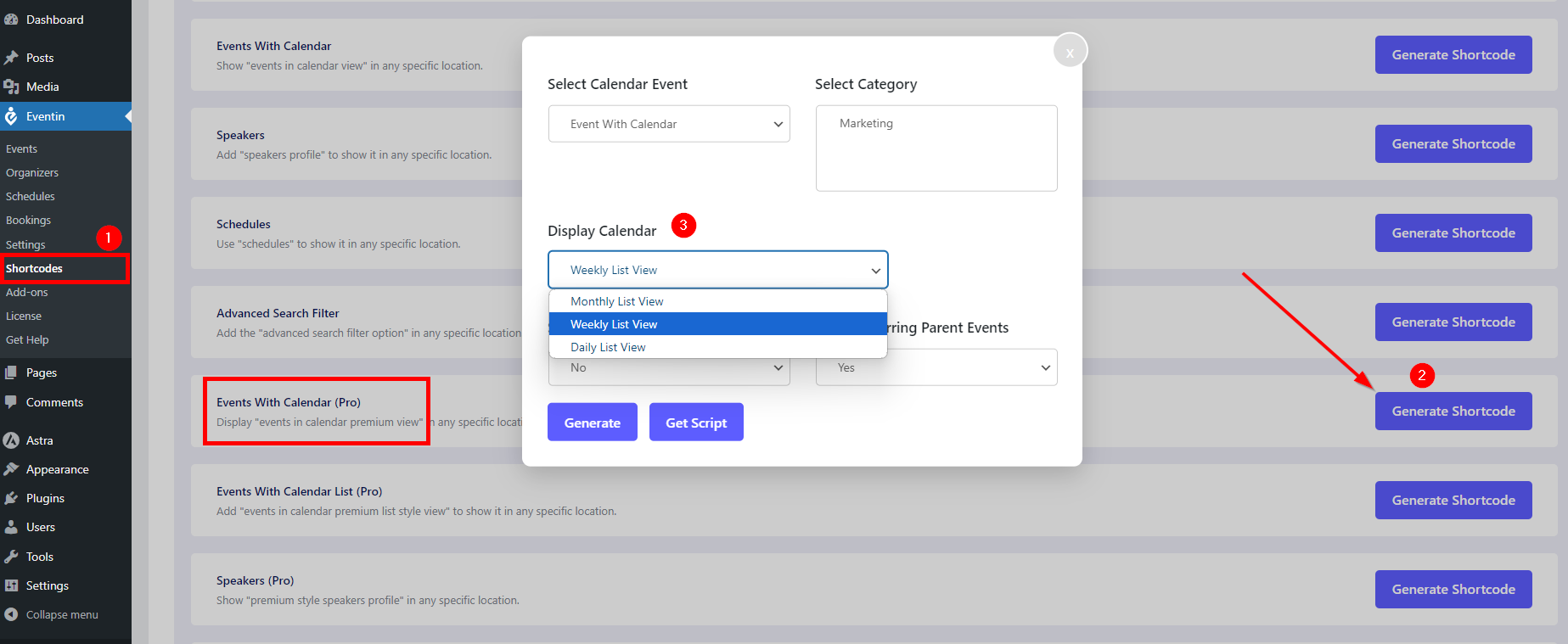Click the Pages sidebar icon

11,372
